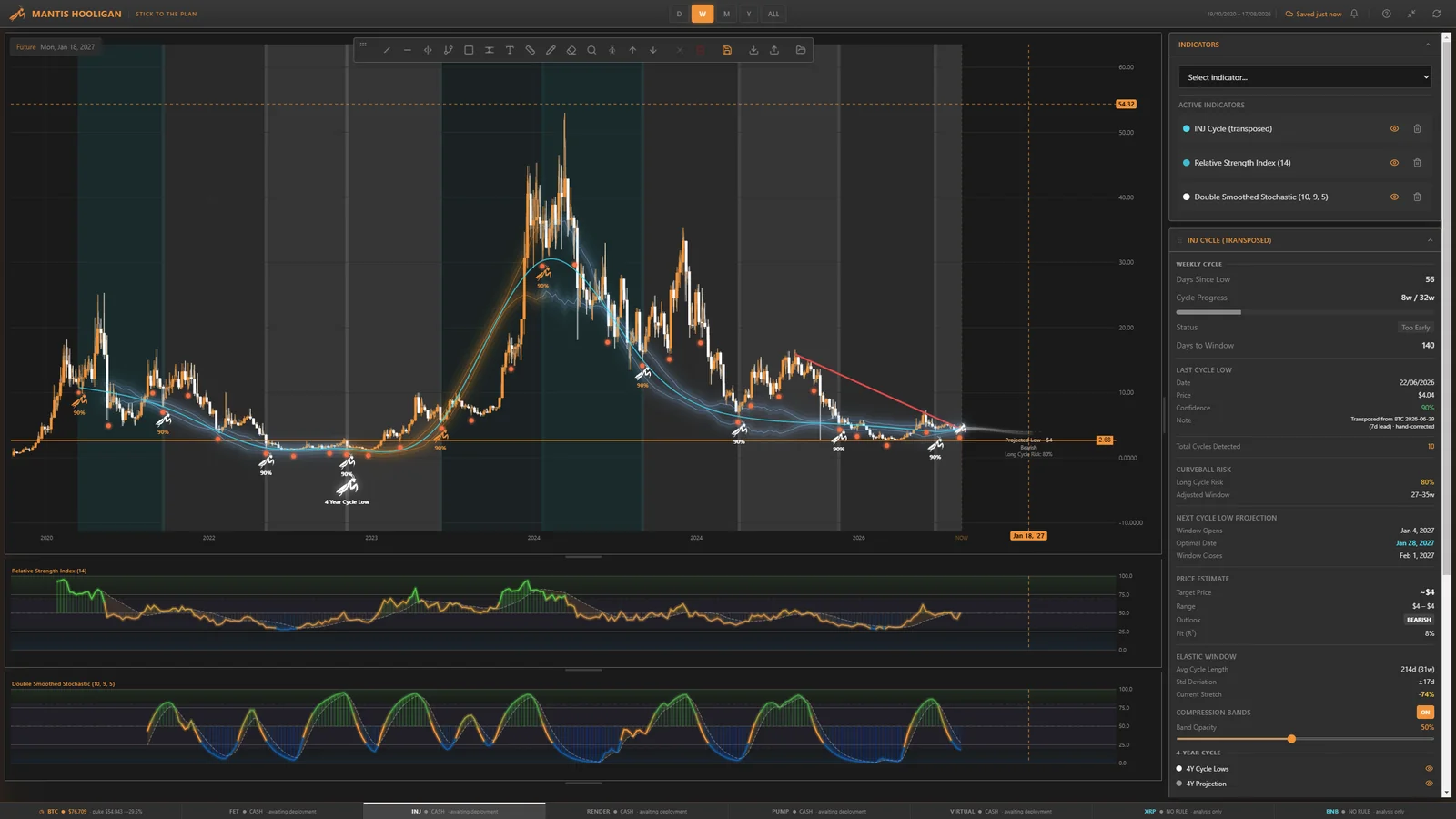Click the 54.32 price label on axis
This screenshot has height=819, width=1456.
[x=1127, y=104]
